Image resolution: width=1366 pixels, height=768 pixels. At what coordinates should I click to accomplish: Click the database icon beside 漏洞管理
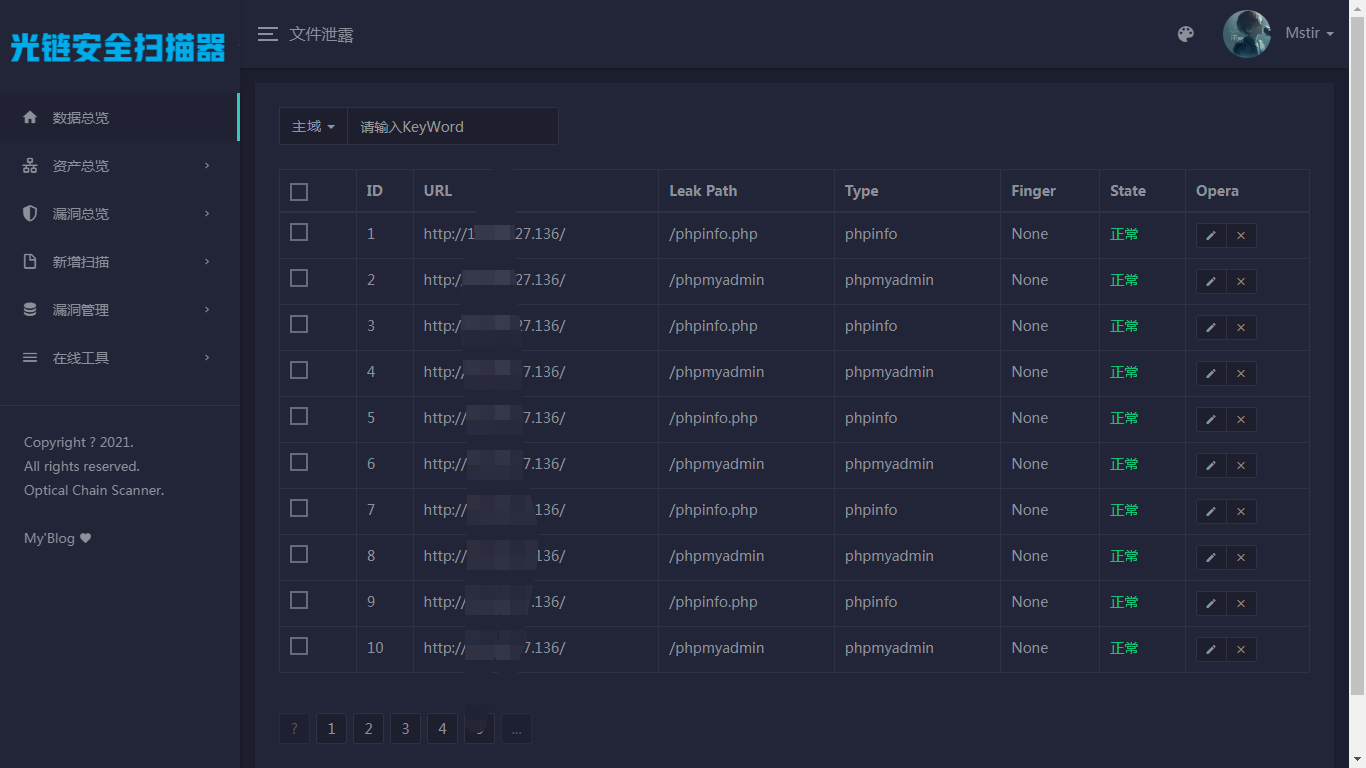tap(30, 310)
